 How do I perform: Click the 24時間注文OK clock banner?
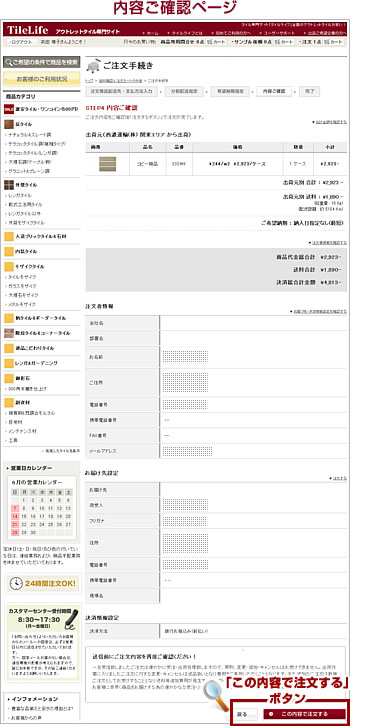(42, 583)
